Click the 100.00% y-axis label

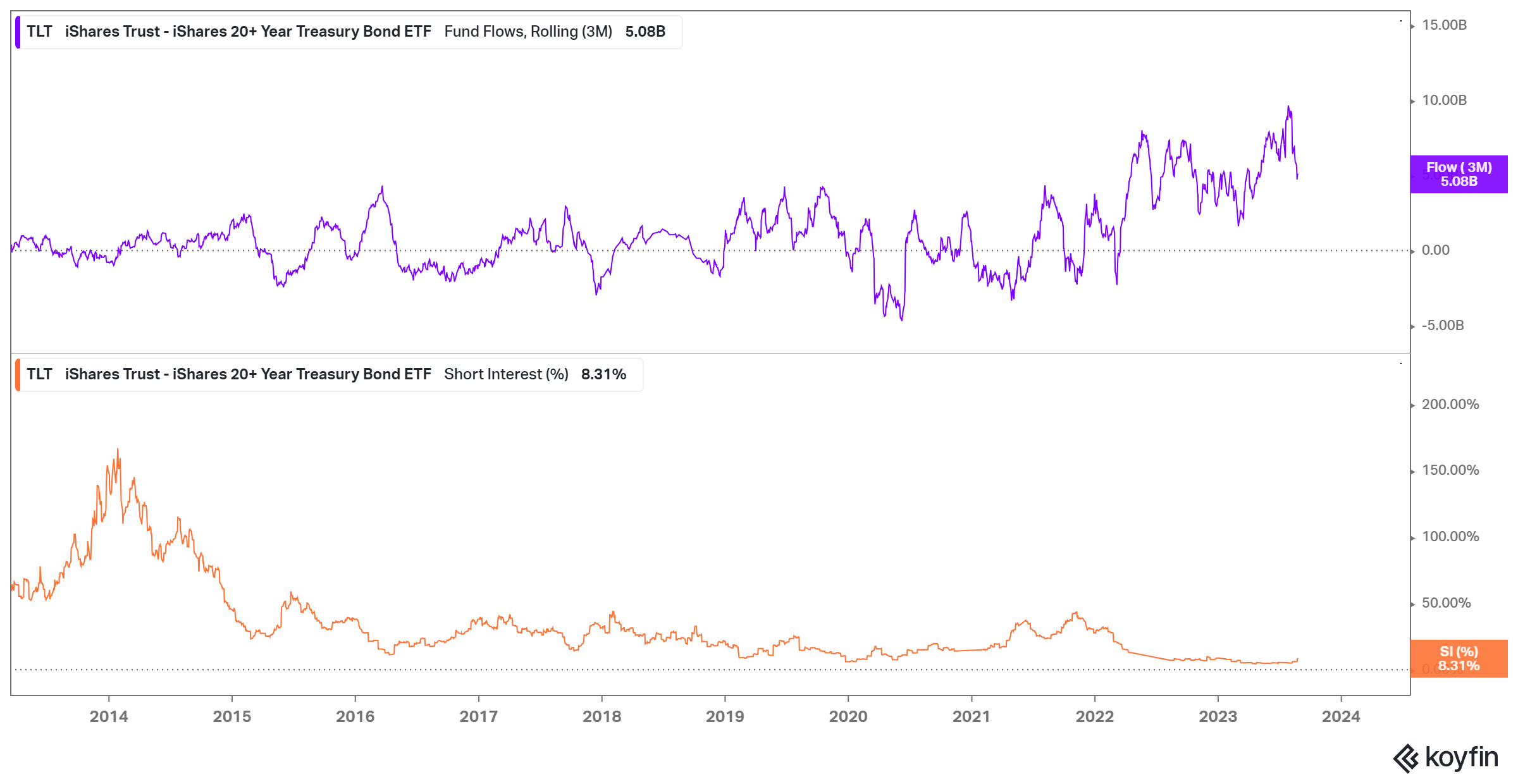pyautogui.click(x=1450, y=537)
